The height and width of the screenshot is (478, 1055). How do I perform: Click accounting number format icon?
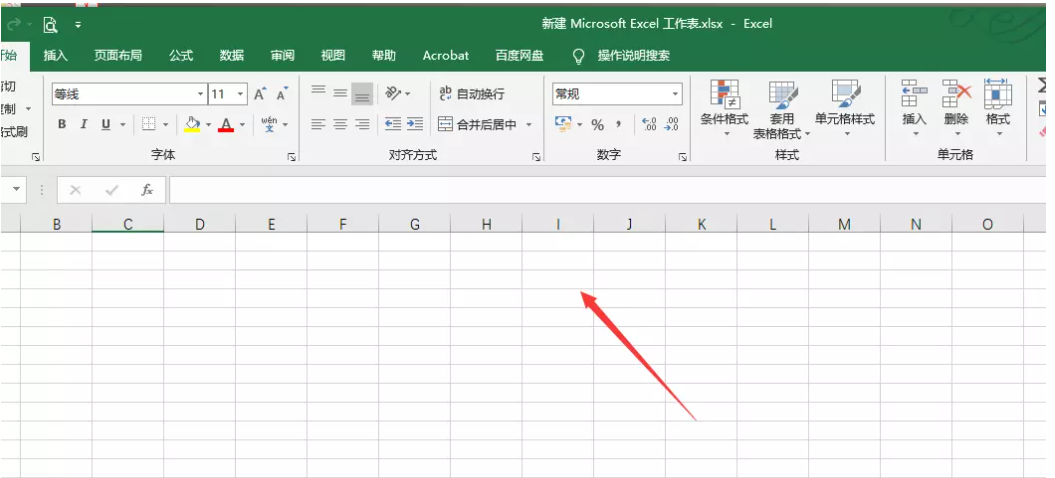(562, 125)
